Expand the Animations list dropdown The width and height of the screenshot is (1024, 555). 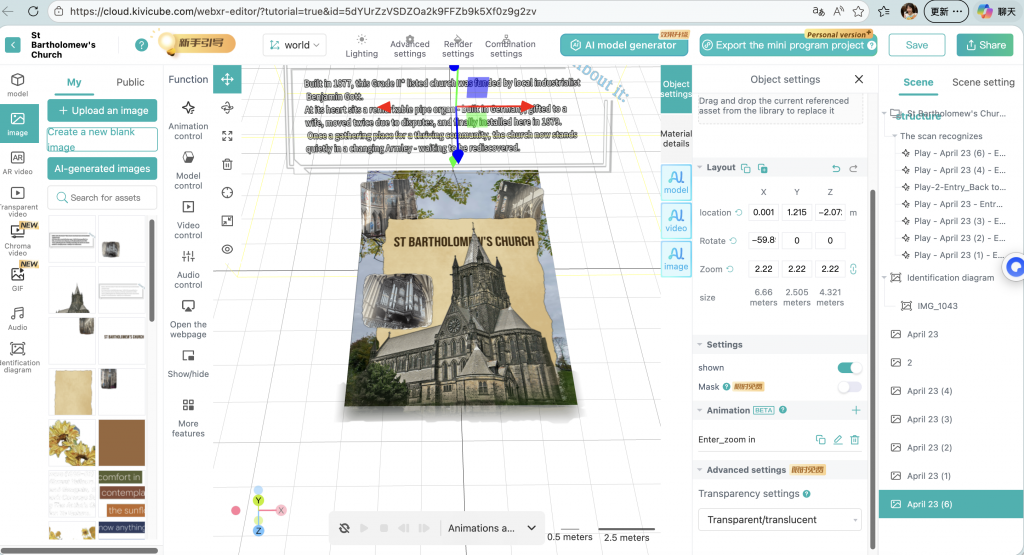[x=491, y=528]
